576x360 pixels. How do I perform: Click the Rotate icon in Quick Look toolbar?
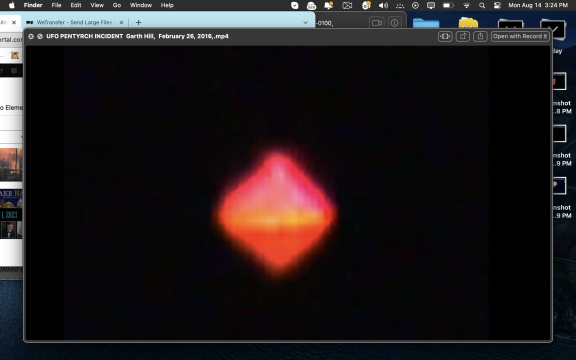click(462, 36)
